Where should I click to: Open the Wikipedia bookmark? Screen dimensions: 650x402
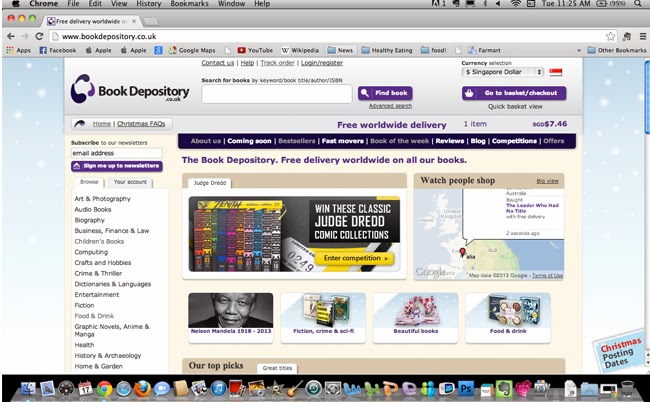300,50
